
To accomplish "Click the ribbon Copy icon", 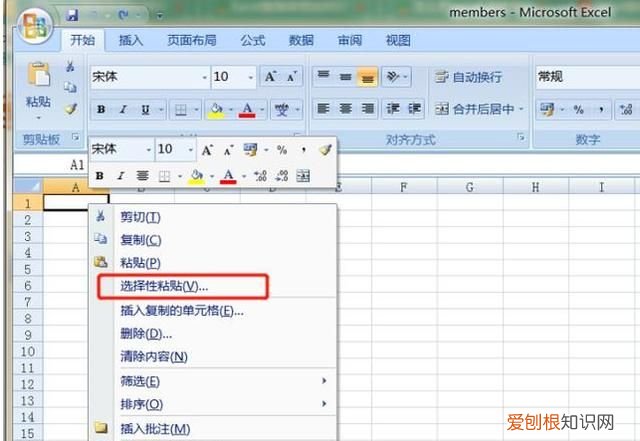I will pyautogui.click(x=70, y=87).
